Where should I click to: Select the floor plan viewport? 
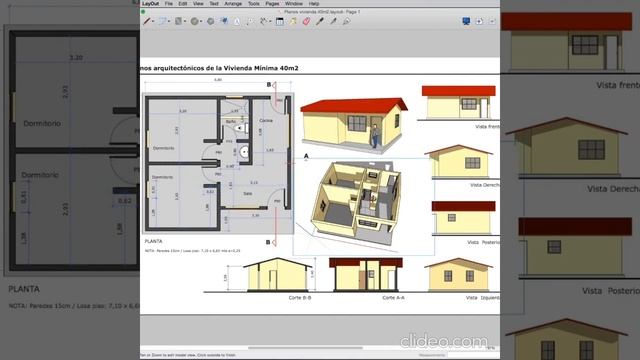click(218, 163)
